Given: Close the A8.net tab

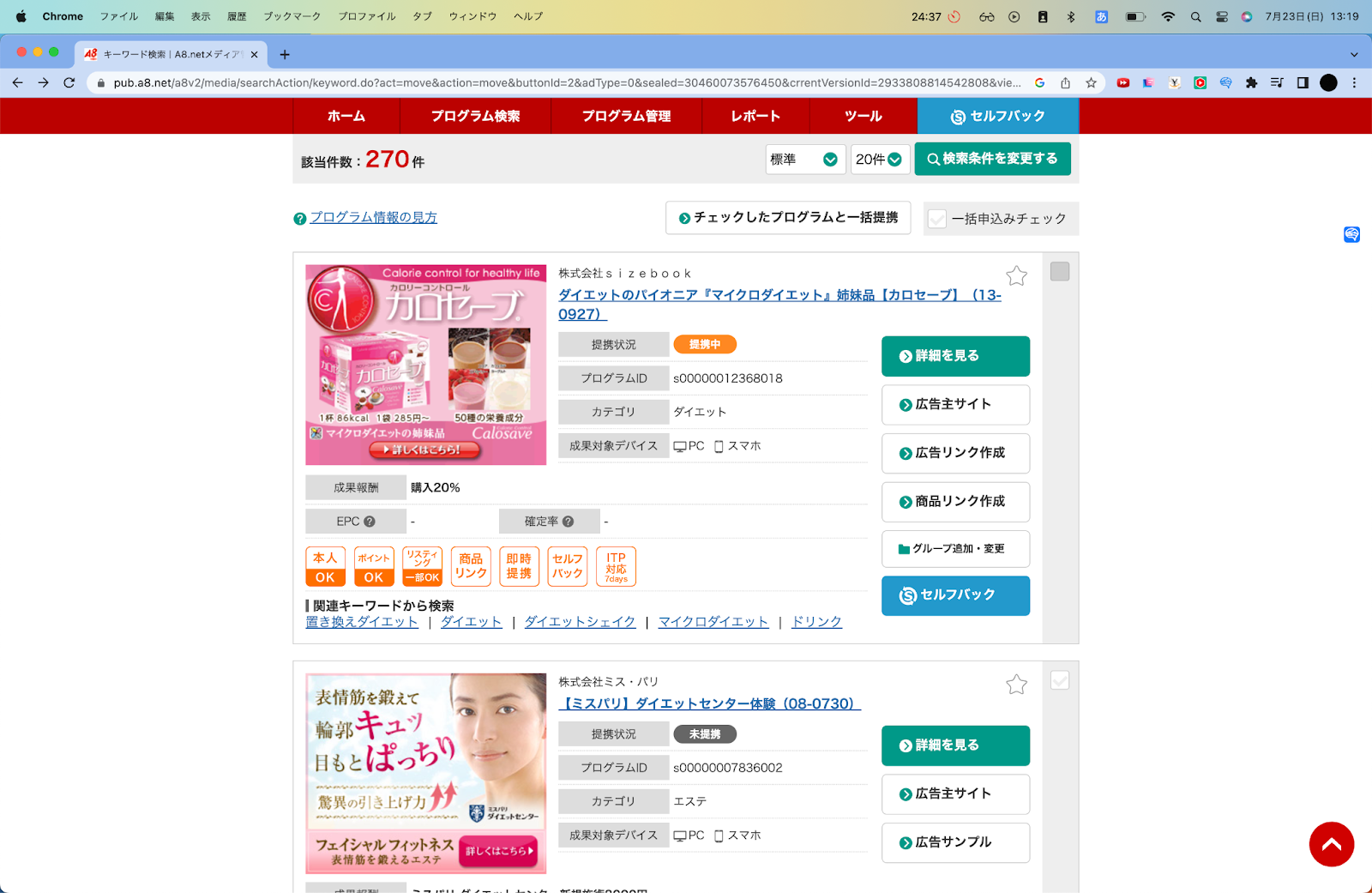Looking at the screenshot, I should 254,54.
